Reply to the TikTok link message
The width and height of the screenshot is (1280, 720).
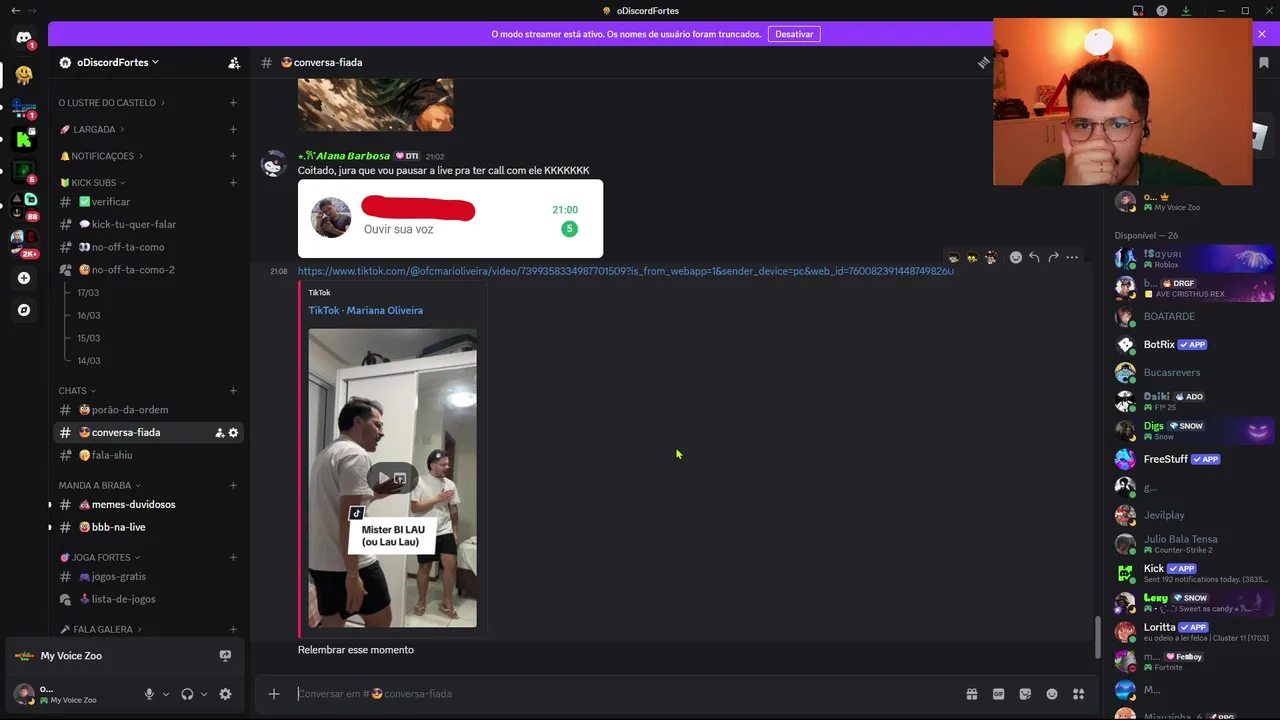pyautogui.click(x=1035, y=257)
